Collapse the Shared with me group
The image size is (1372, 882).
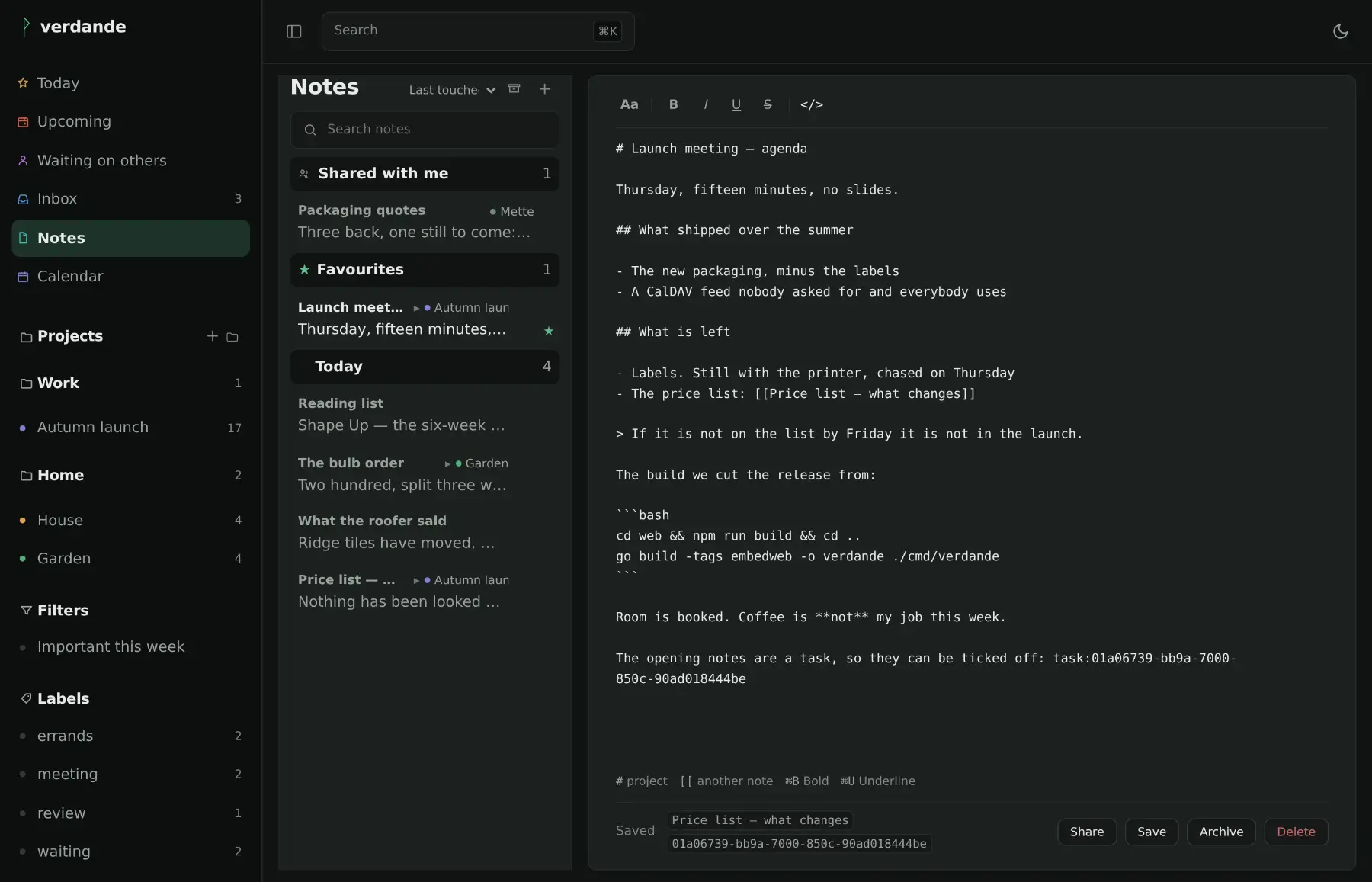pyautogui.click(x=425, y=174)
